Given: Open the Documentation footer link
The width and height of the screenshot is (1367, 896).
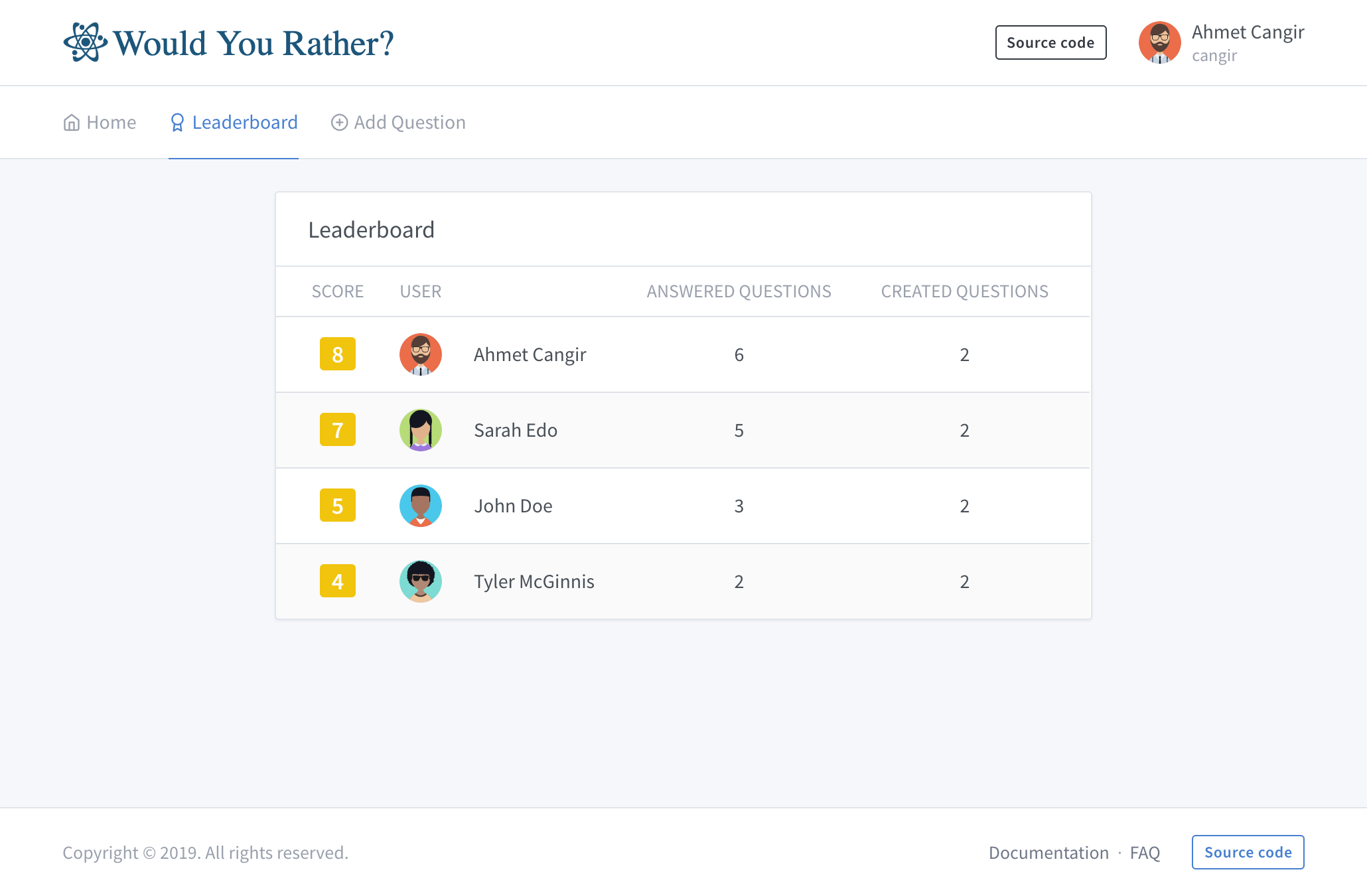Looking at the screenshot, I should click(1048, 853).
